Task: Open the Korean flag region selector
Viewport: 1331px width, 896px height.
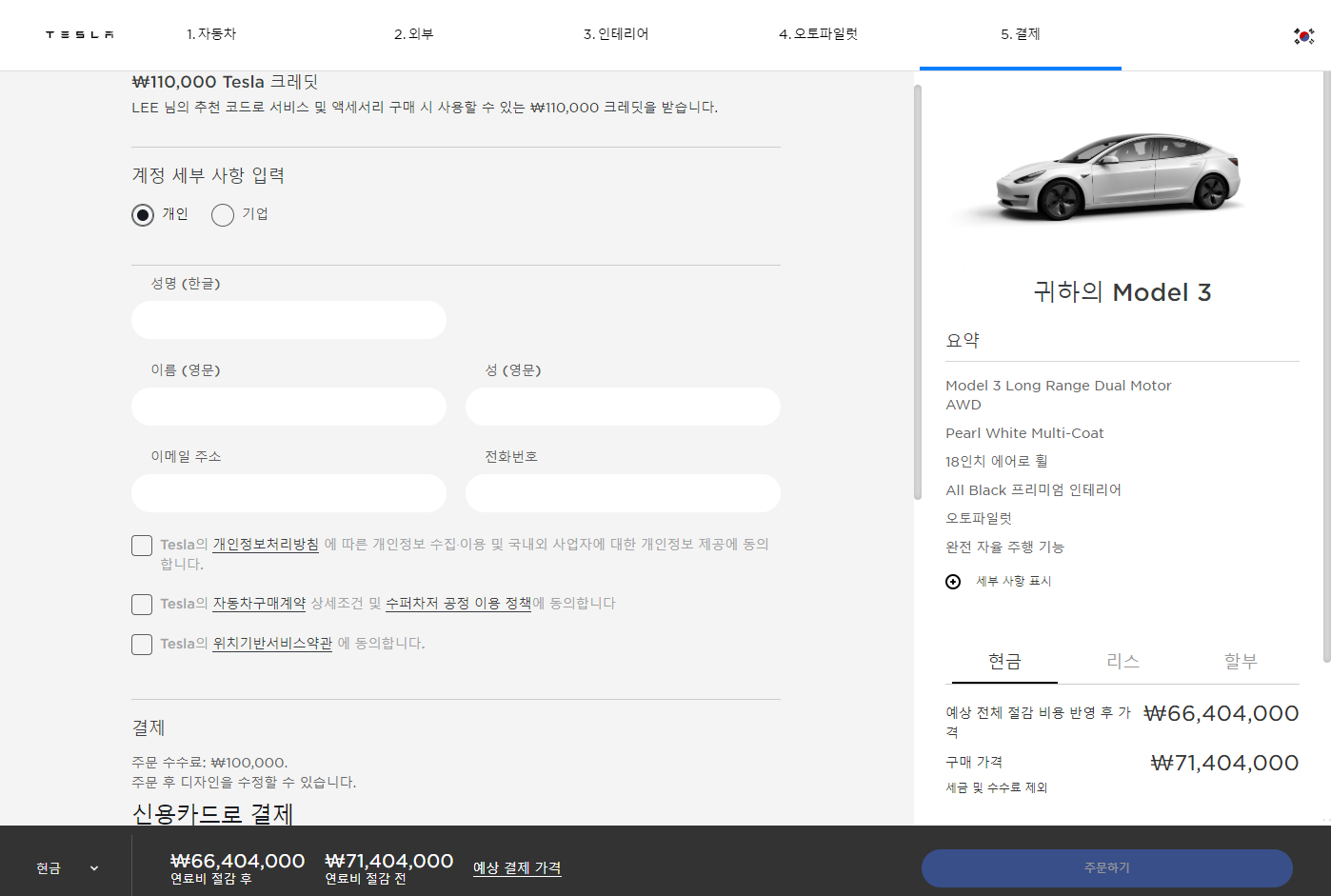Action: point(1303,35)
